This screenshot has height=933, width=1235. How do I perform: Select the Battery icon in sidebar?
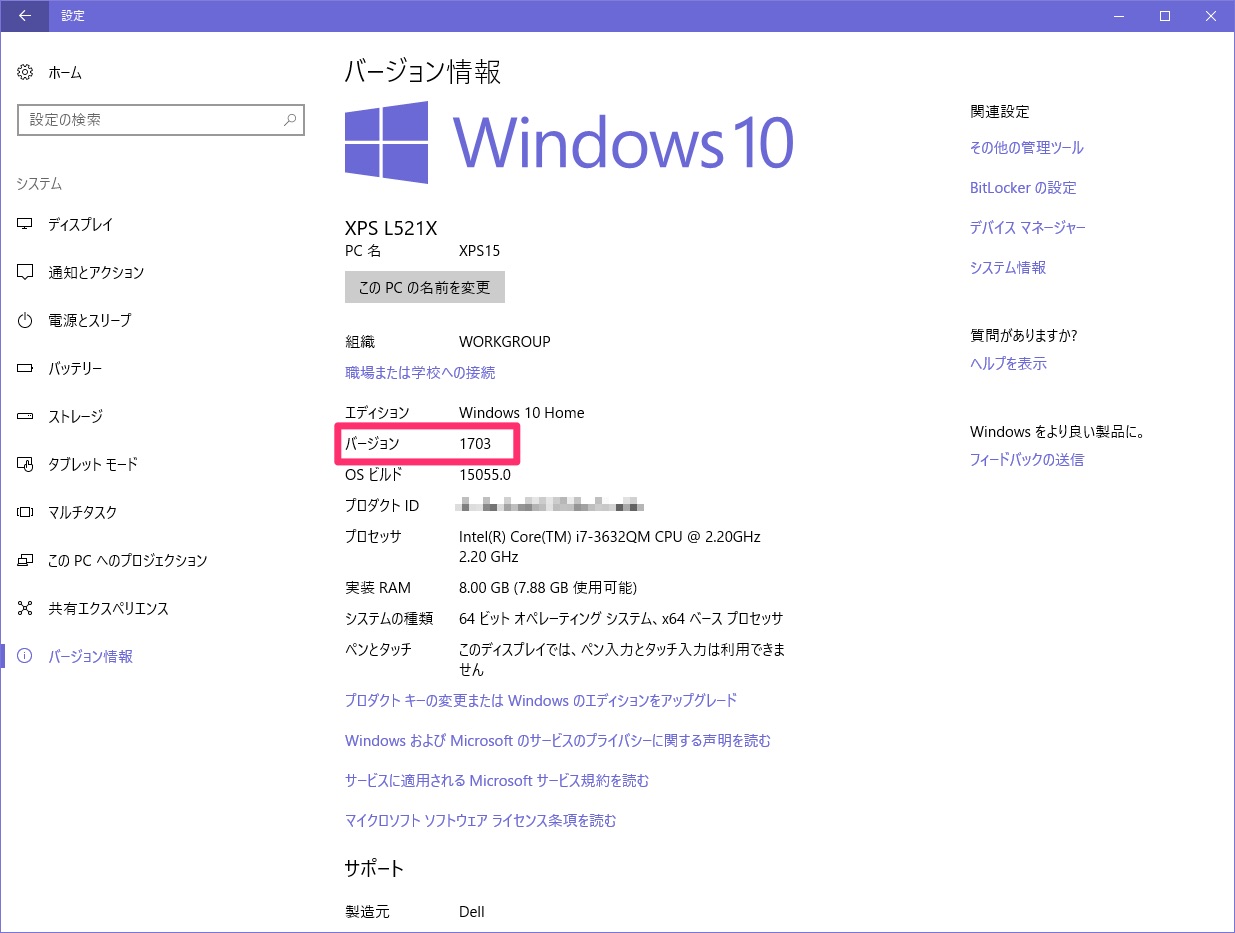pos(26,369)
